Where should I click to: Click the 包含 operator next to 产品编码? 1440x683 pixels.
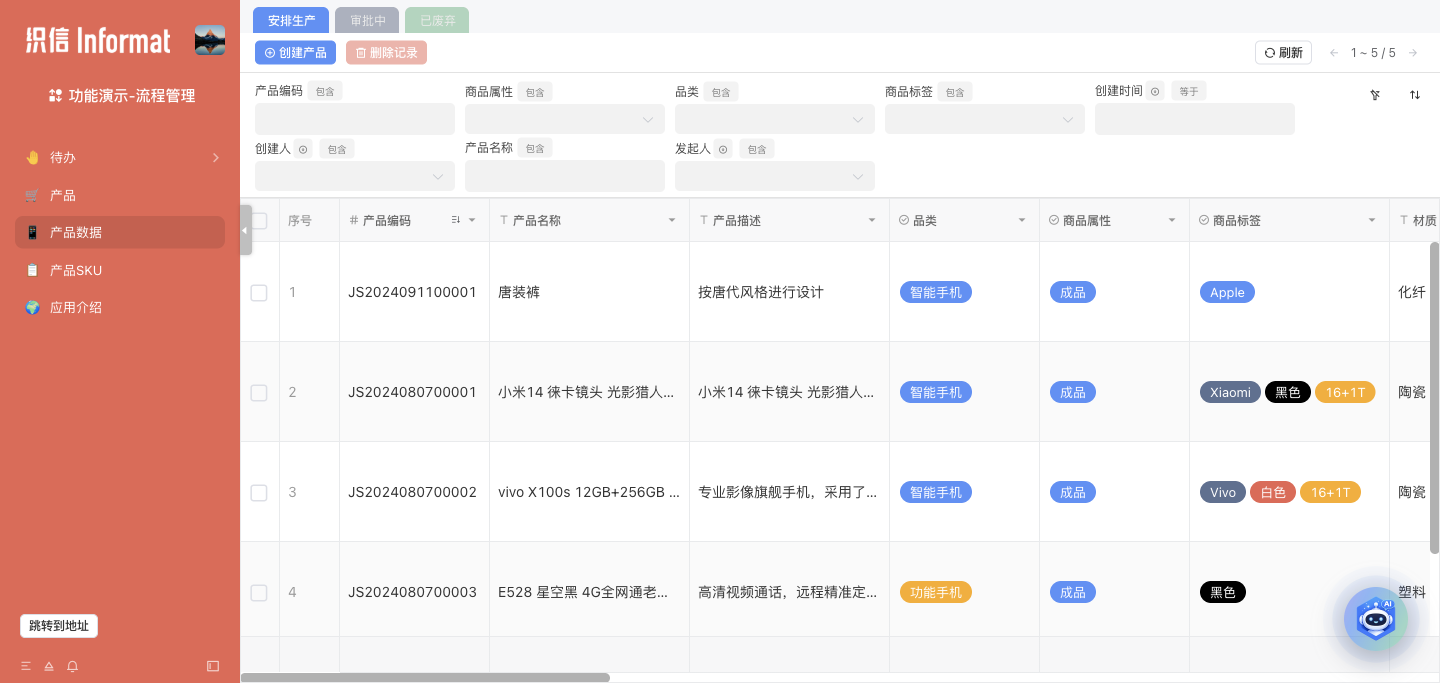pos(325,91)
